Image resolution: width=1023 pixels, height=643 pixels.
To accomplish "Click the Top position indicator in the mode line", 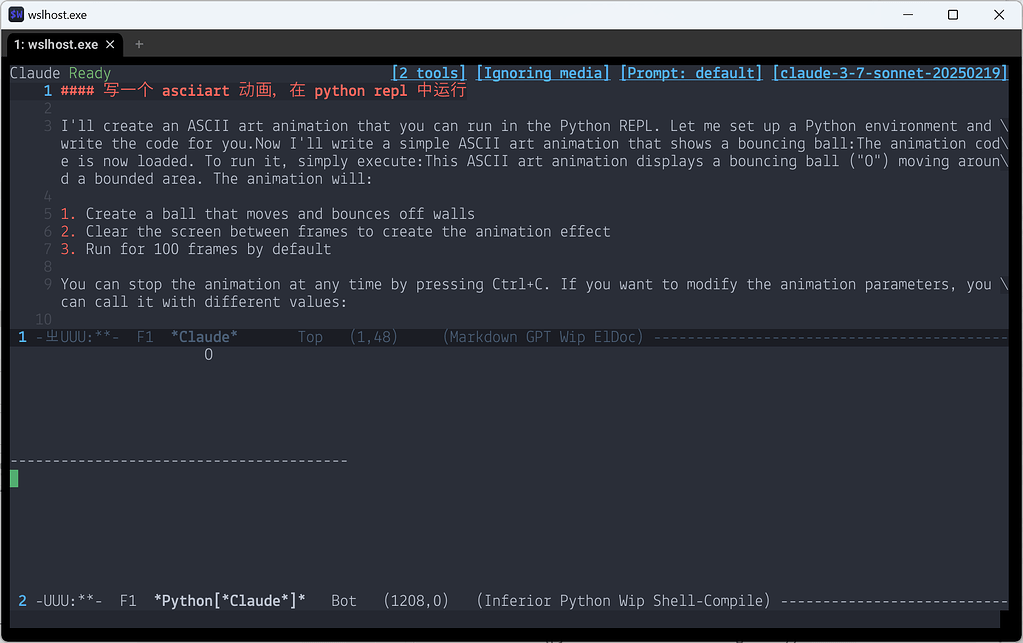I will point(310,337).
